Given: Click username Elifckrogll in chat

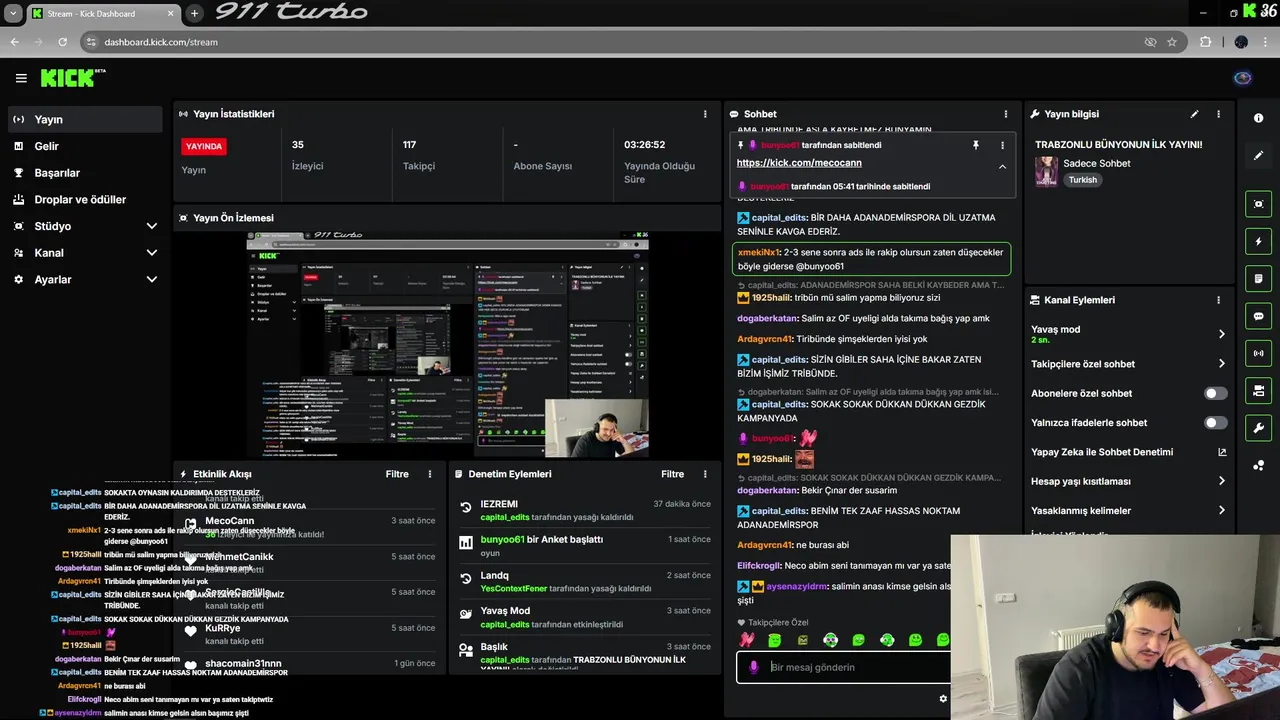Looking at the screenshot, I should (759, 565).
